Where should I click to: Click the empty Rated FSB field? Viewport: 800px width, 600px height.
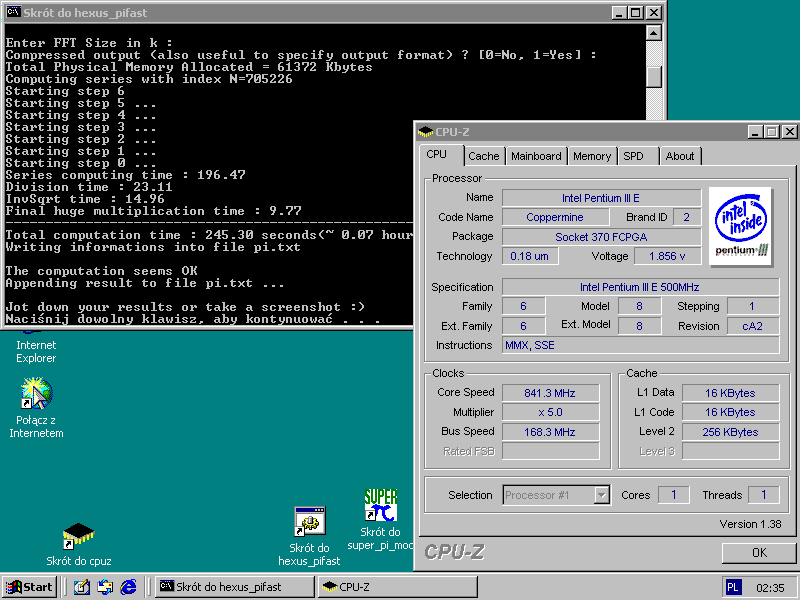(x=550, y=452)
